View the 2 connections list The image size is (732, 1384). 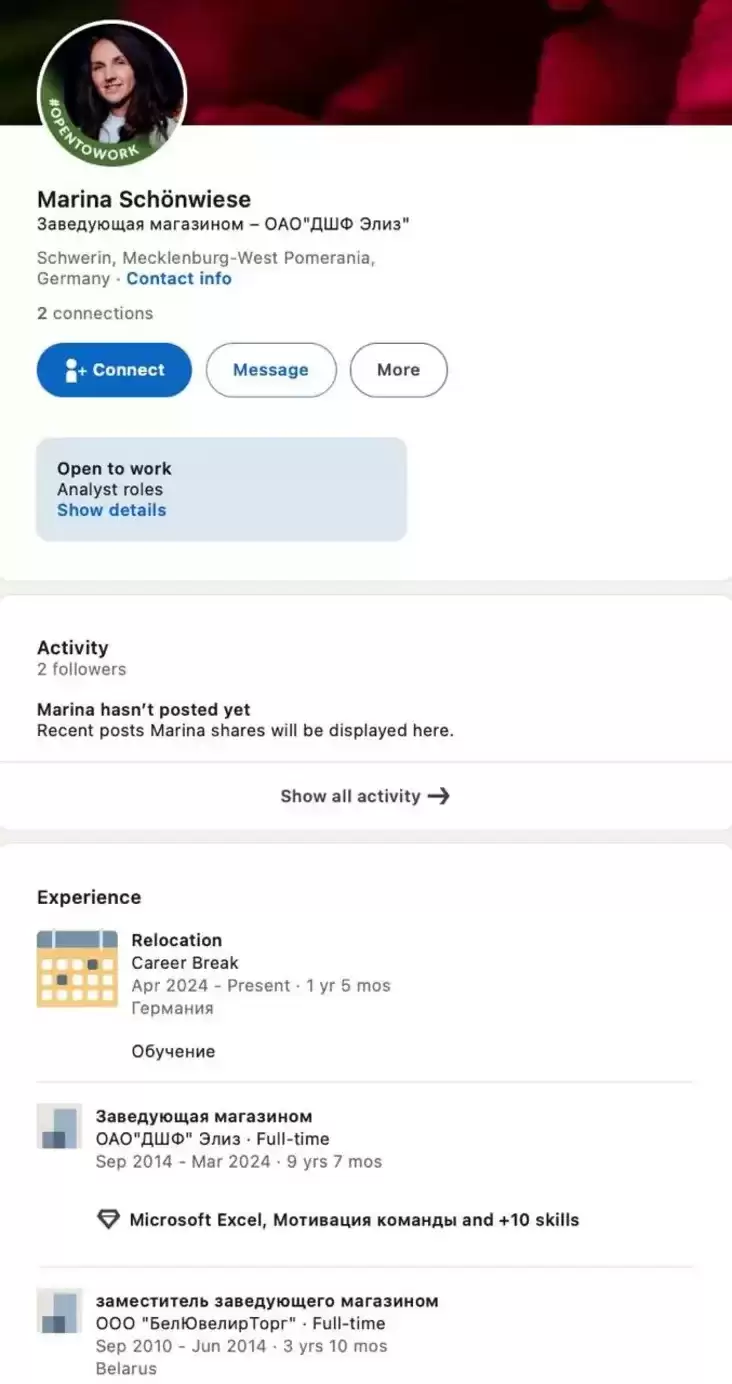95,313
